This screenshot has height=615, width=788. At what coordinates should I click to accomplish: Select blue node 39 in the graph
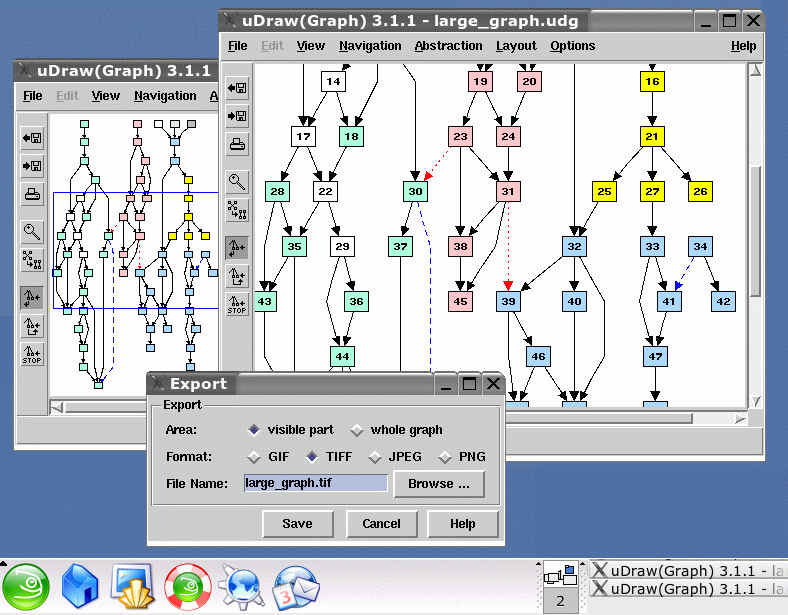click(508, 301)
